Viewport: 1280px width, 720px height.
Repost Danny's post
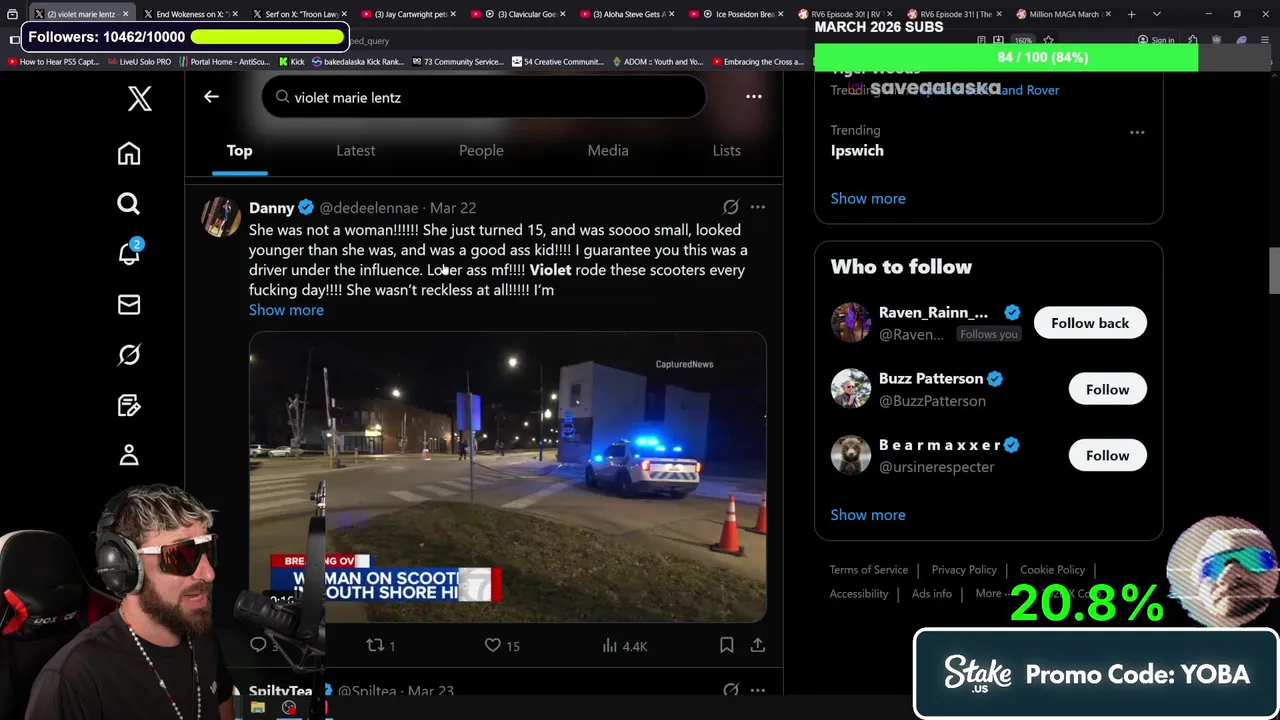click(x=382, y=646)
